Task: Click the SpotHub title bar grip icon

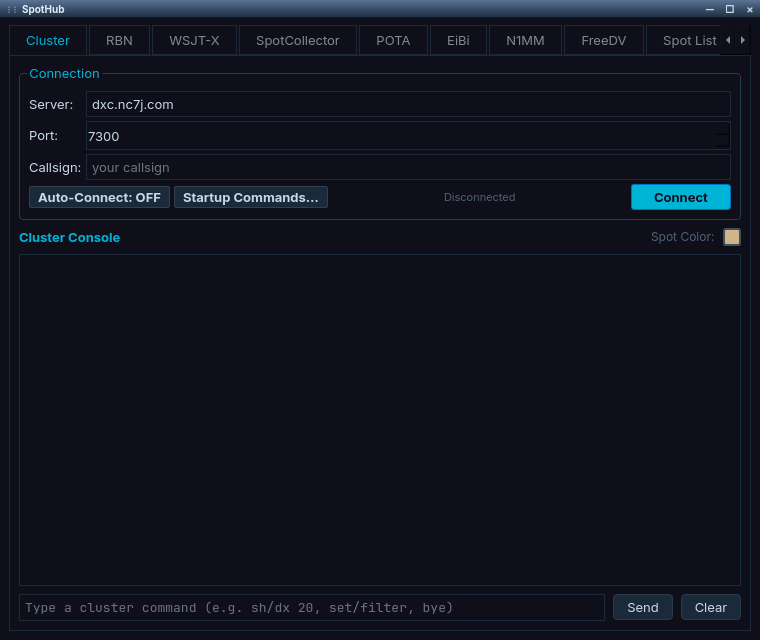Action: coord(12,9)
